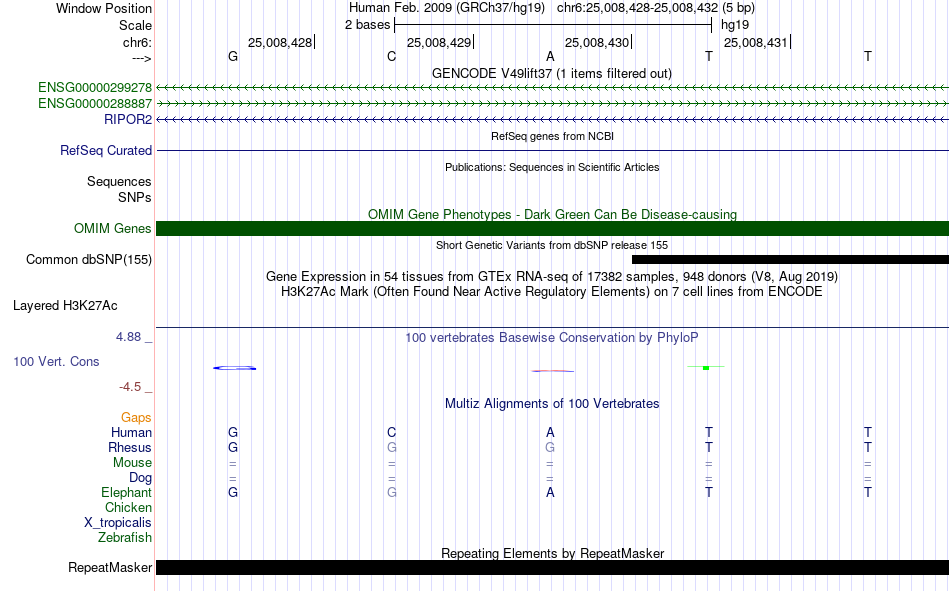Click Short Genetic Variants from dbSNP title
Viewport: 950px width, 591px height.
(x=552, y=245)
